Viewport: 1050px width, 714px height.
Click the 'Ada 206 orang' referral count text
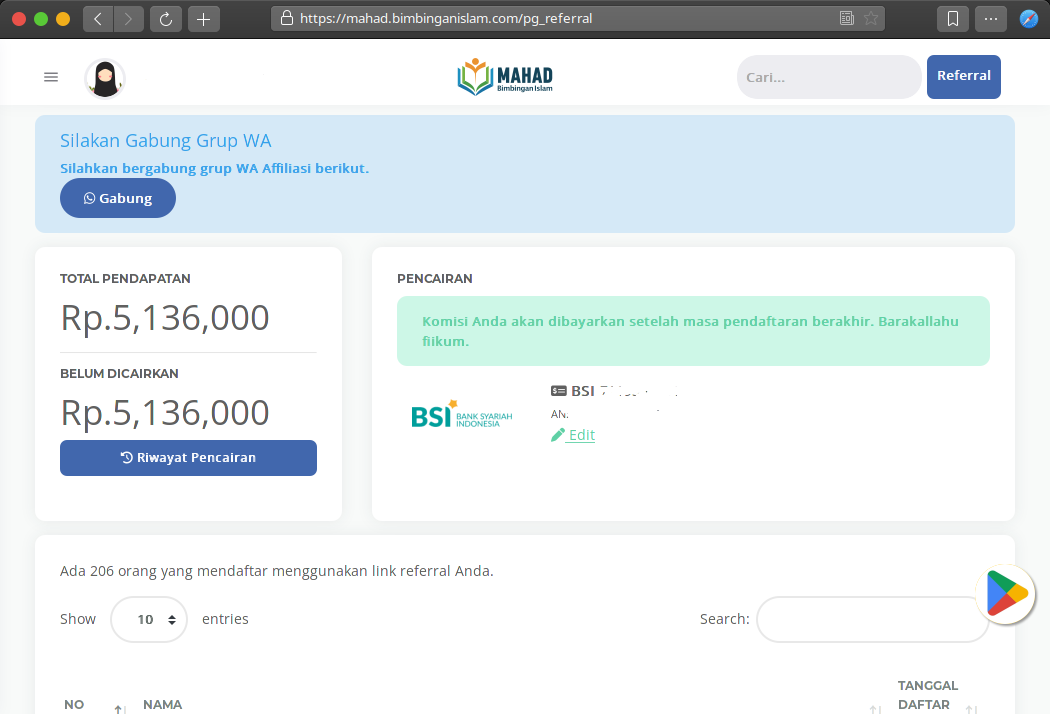click(277, 571)
